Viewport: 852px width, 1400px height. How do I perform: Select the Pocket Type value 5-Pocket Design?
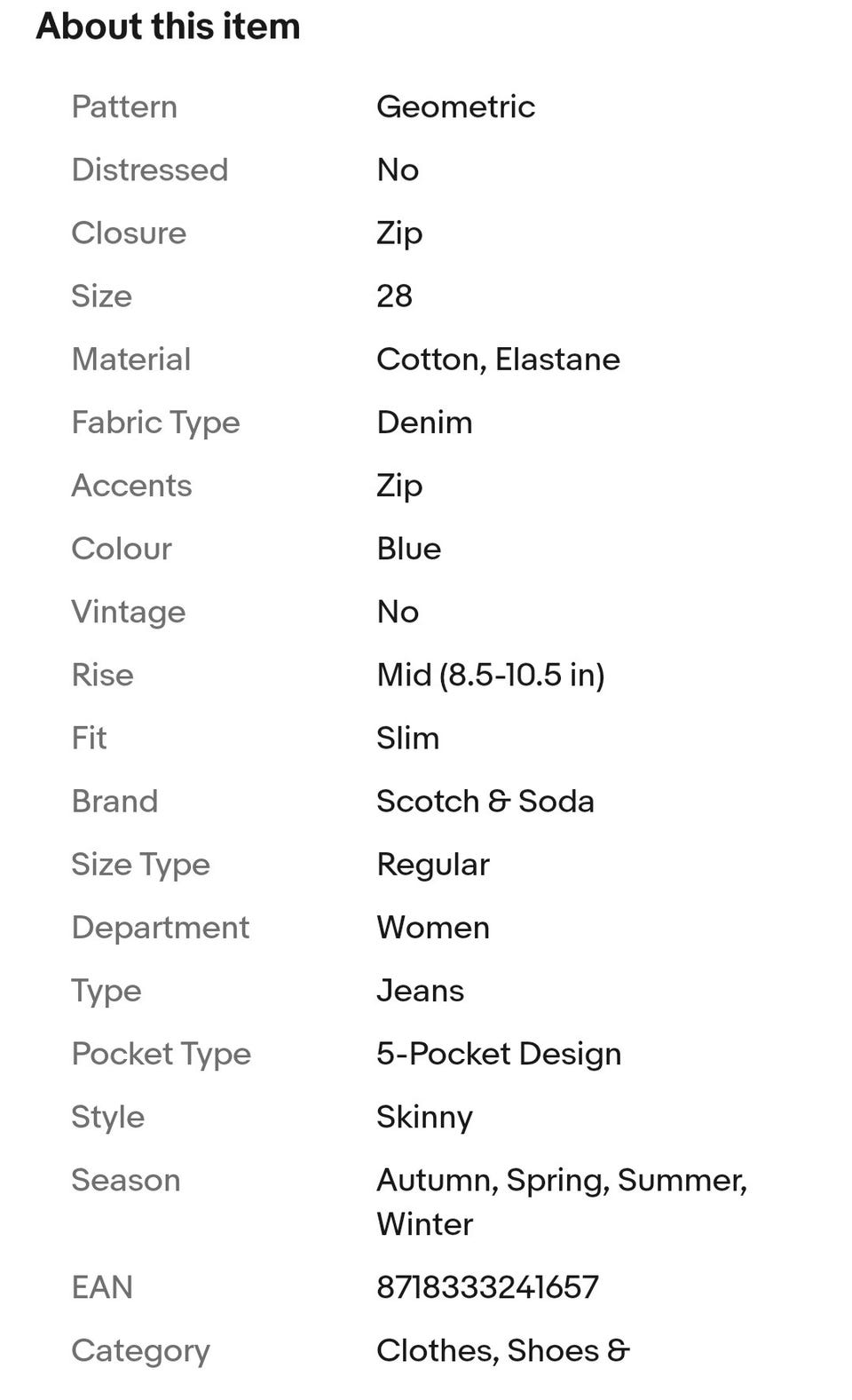pyautogui.click(x=499, y=1054)
